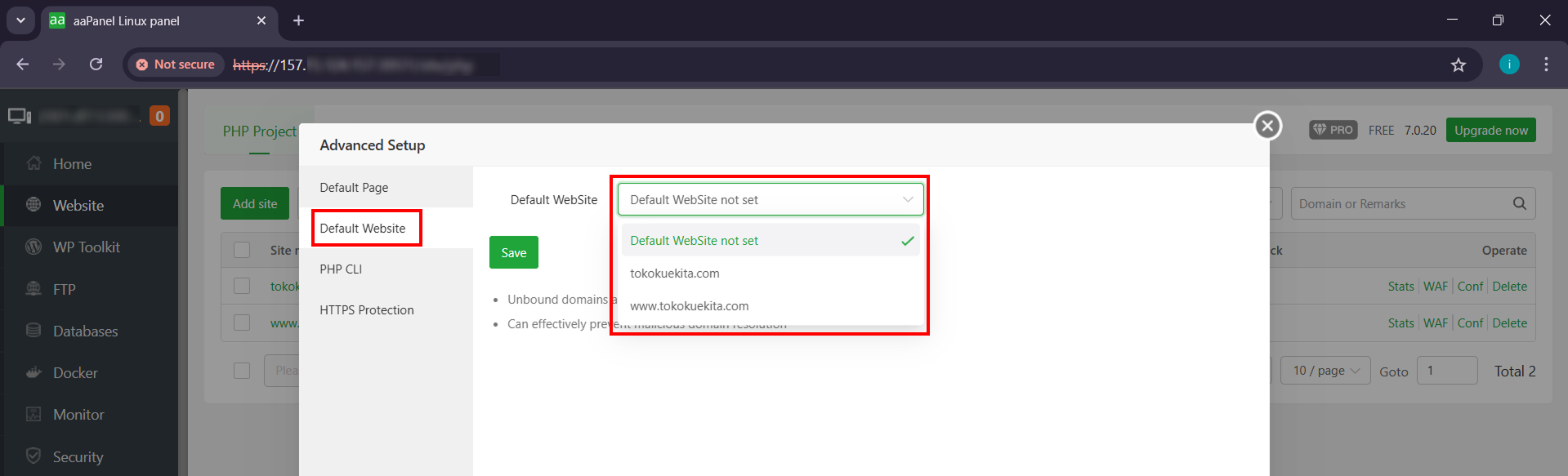This screenshot has height=476, width=1568.
Task: Toggle the checkbox below the site table
Action: point(242,370)
